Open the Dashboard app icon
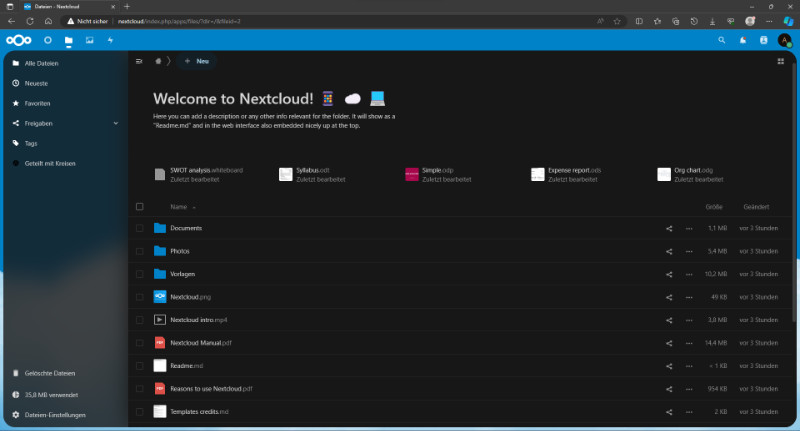The image size is (800, 431). click(x=48, y=40)
